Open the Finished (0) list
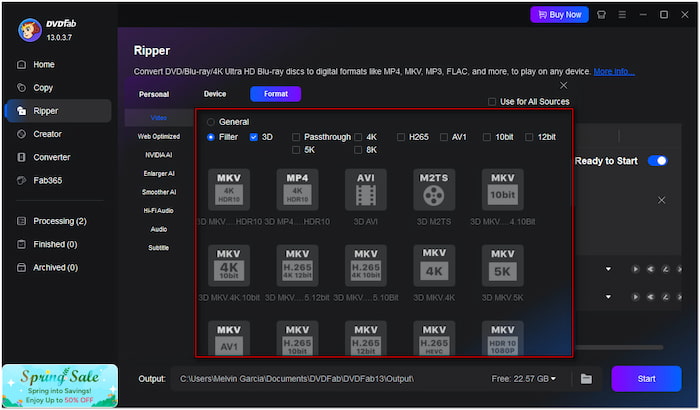The height and width of the screenshot is (410, 700). pyautogui.click(x=58, y=244)
